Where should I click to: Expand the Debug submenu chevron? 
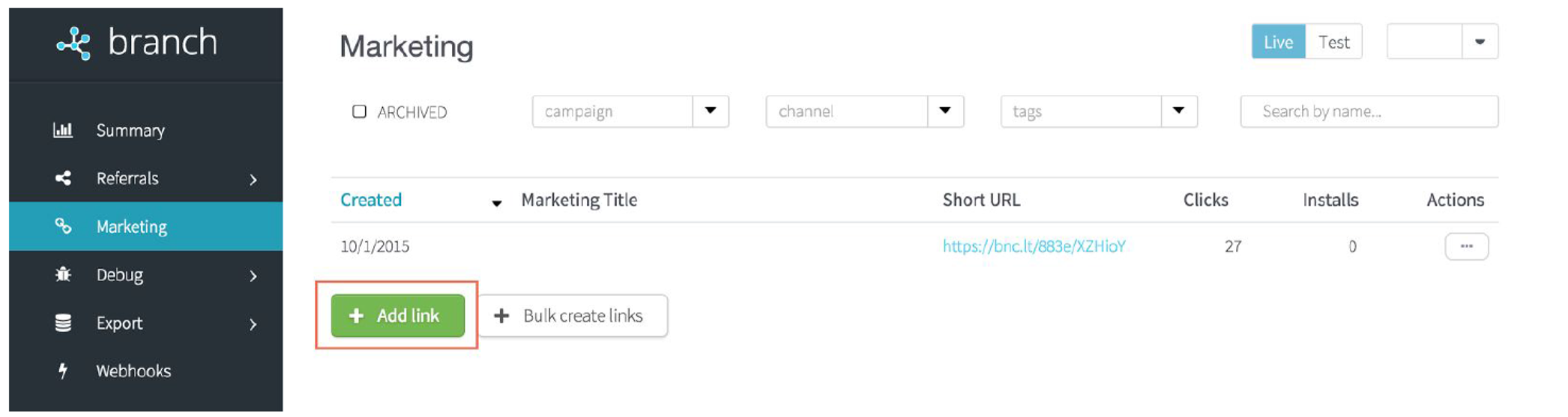(x=253, y=276)
